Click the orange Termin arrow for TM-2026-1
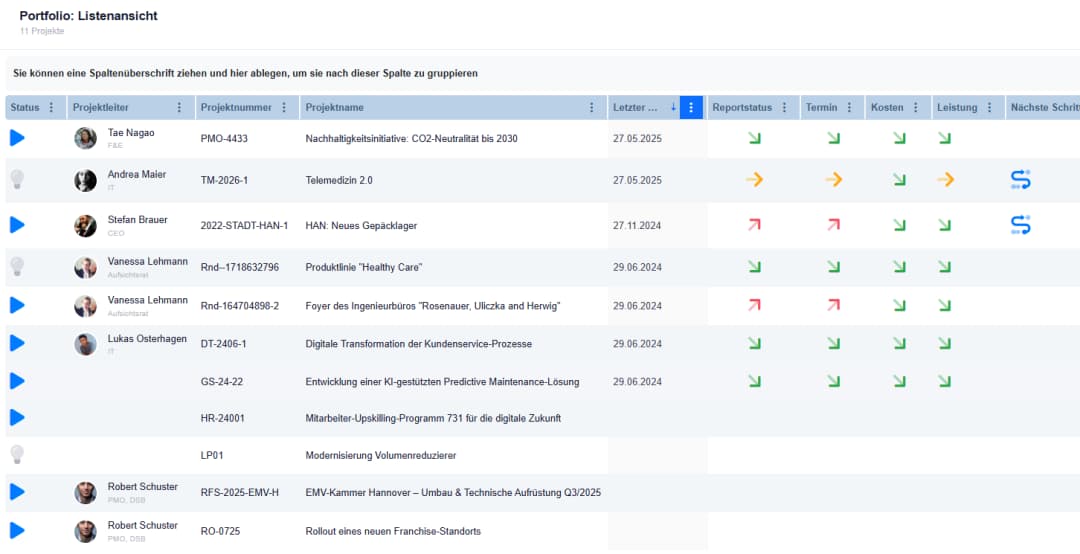Screen dimensions: 1080x554 tap(834, 180)
